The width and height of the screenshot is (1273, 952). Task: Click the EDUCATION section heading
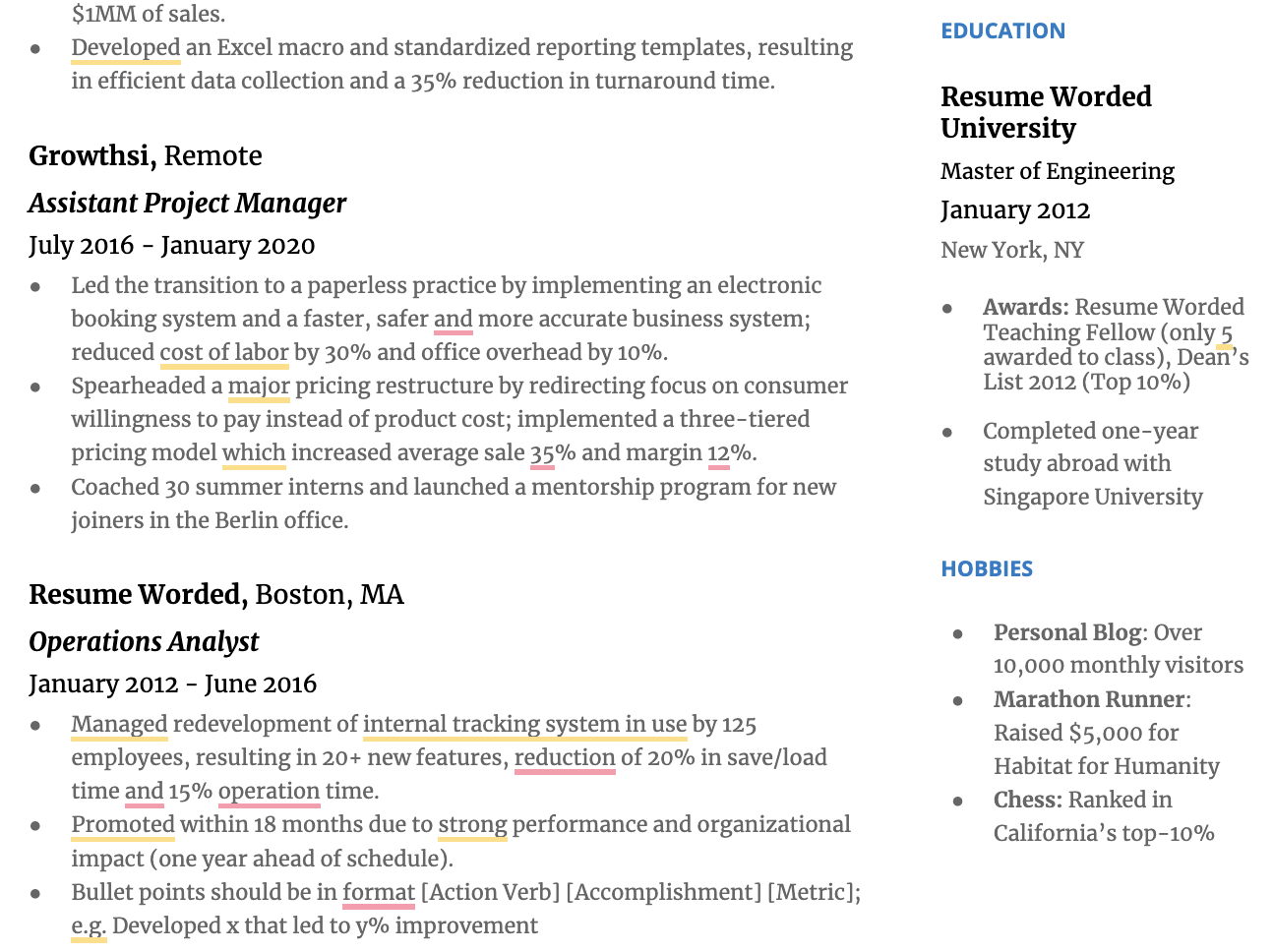click(1002, 31)
